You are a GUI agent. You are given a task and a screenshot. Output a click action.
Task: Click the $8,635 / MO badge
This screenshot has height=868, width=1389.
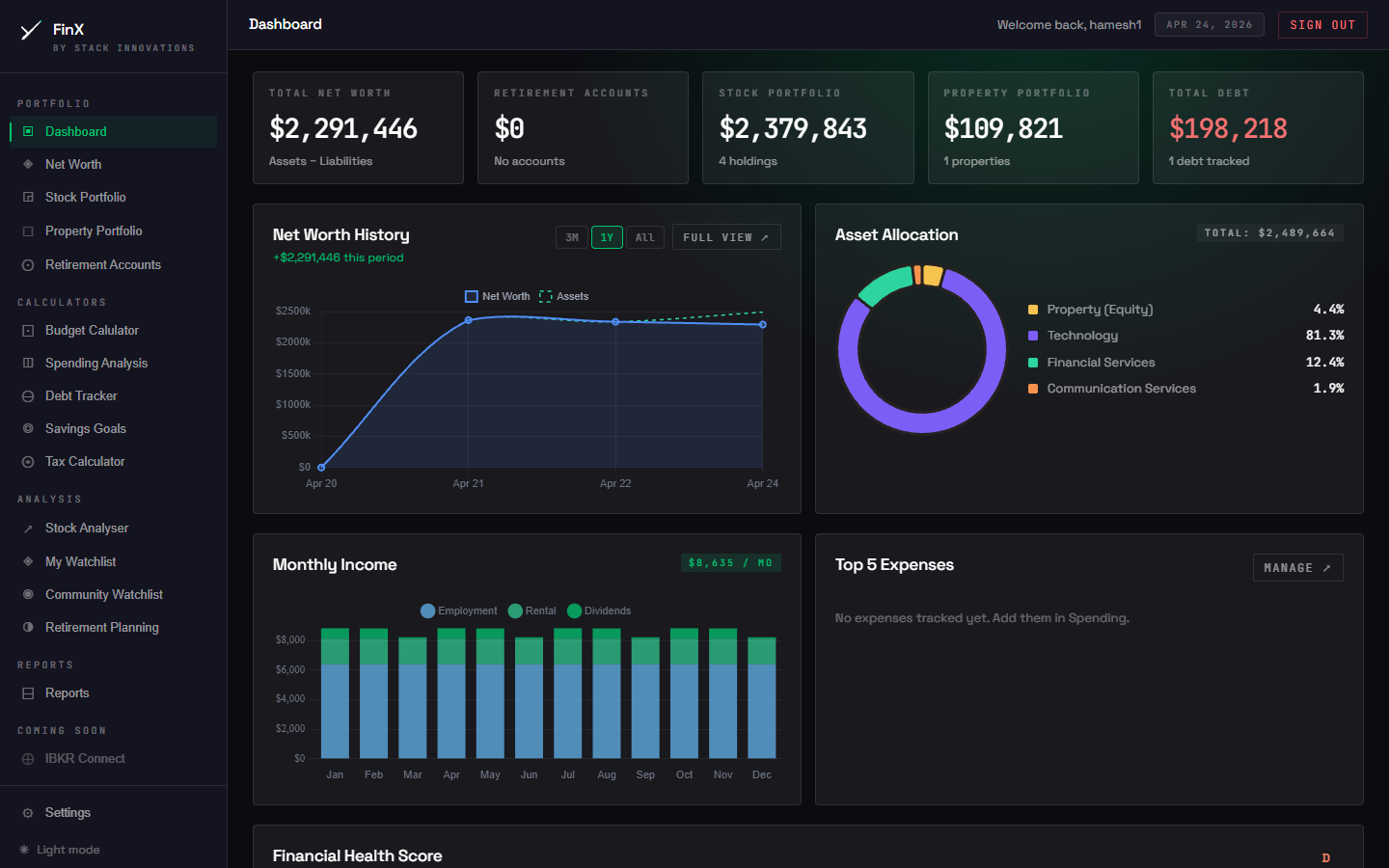point(730,563)
